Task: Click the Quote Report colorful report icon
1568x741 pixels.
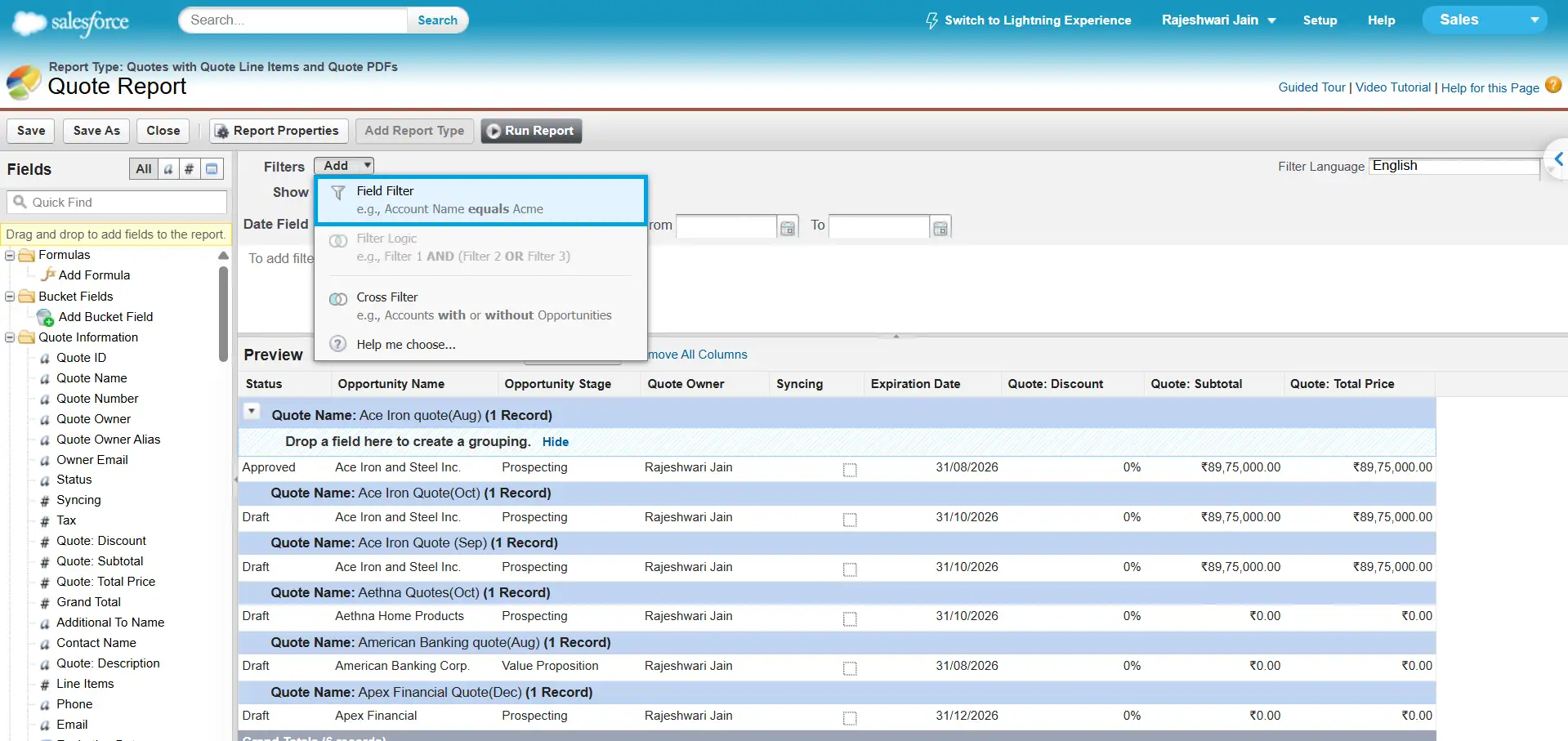Action: 24,83
